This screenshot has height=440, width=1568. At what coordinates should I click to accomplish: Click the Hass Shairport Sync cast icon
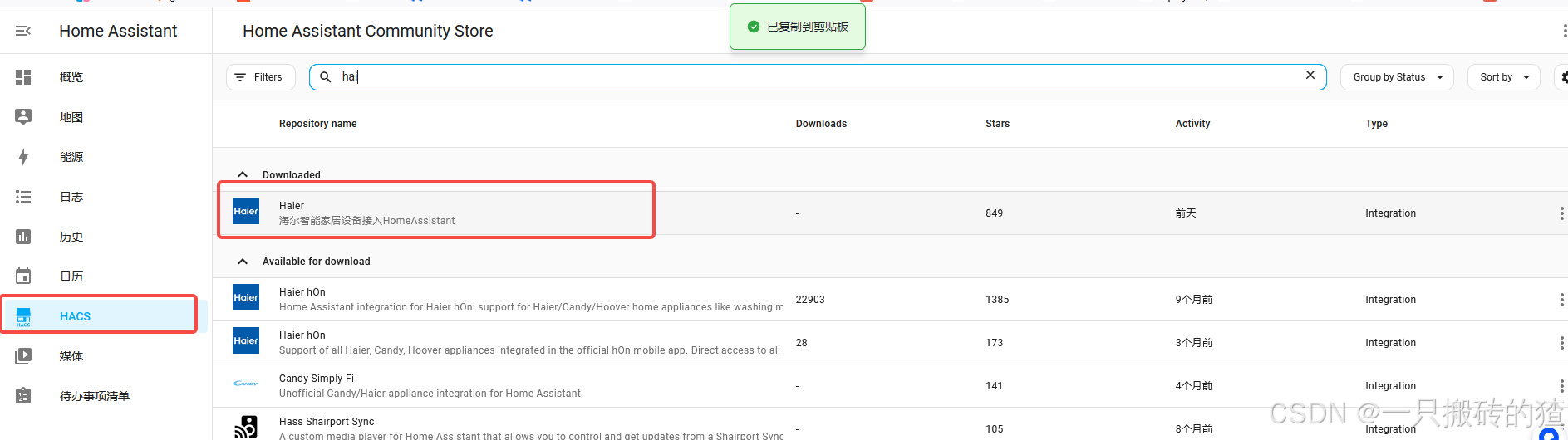tap(246, 427)
